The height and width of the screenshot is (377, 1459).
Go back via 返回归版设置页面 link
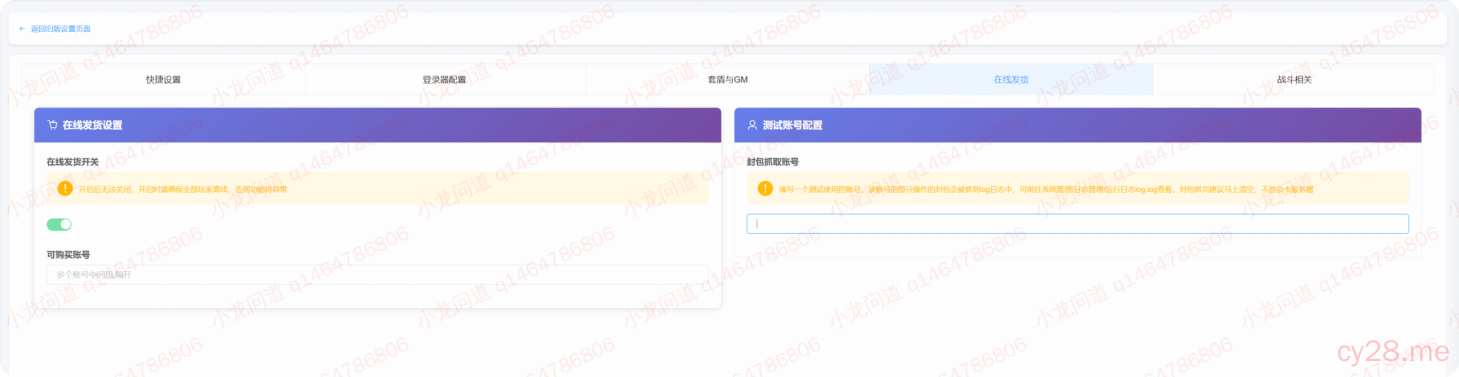(x=60, y=29)
